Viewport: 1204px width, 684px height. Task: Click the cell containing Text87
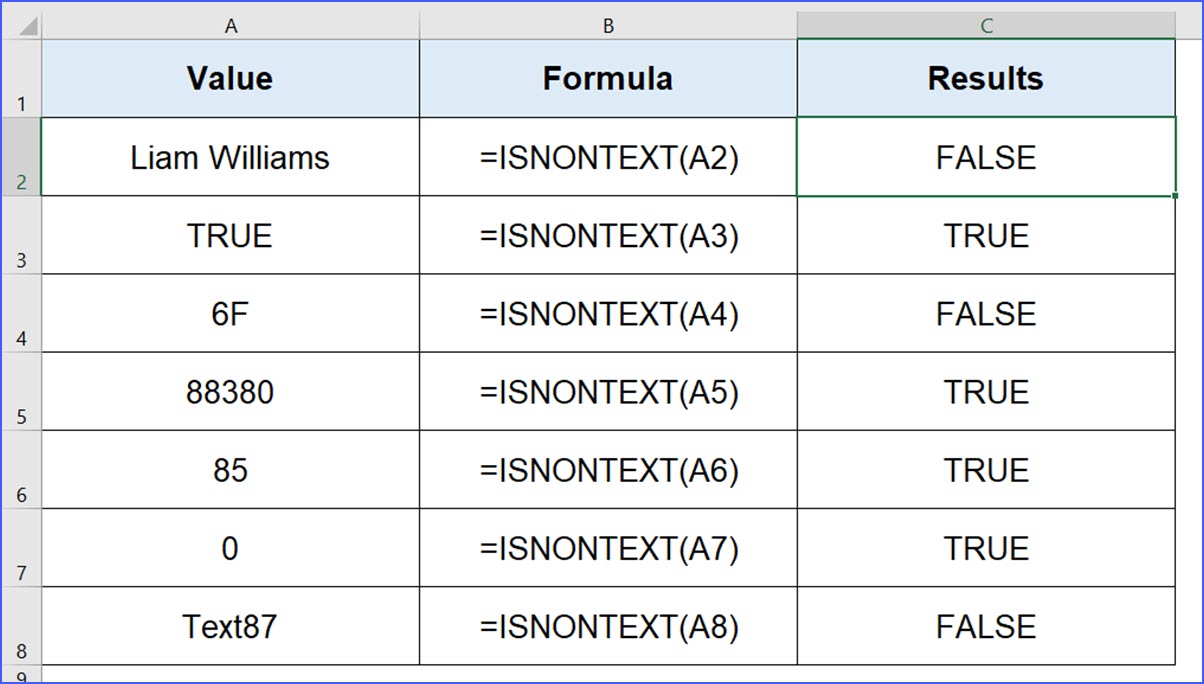click(x=230, y=625)
